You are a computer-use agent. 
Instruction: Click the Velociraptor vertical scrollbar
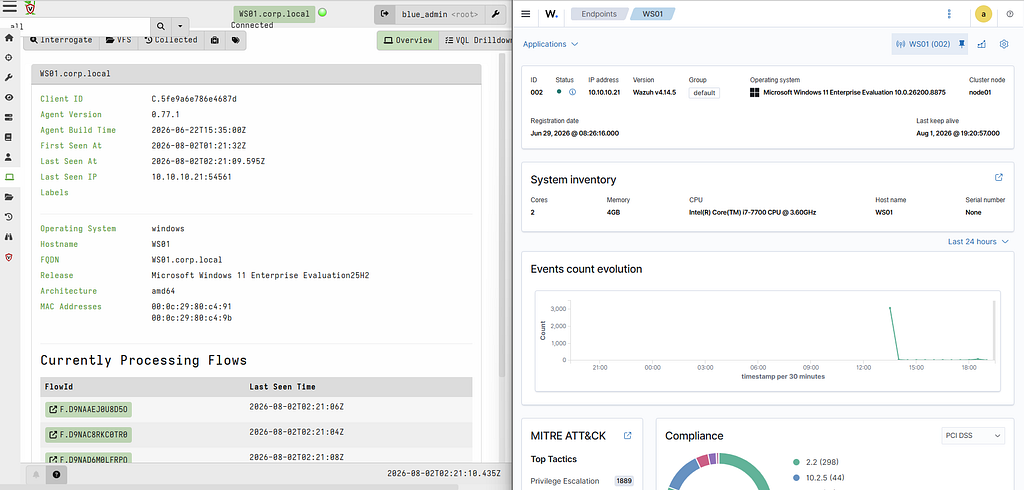pos(502,216)
